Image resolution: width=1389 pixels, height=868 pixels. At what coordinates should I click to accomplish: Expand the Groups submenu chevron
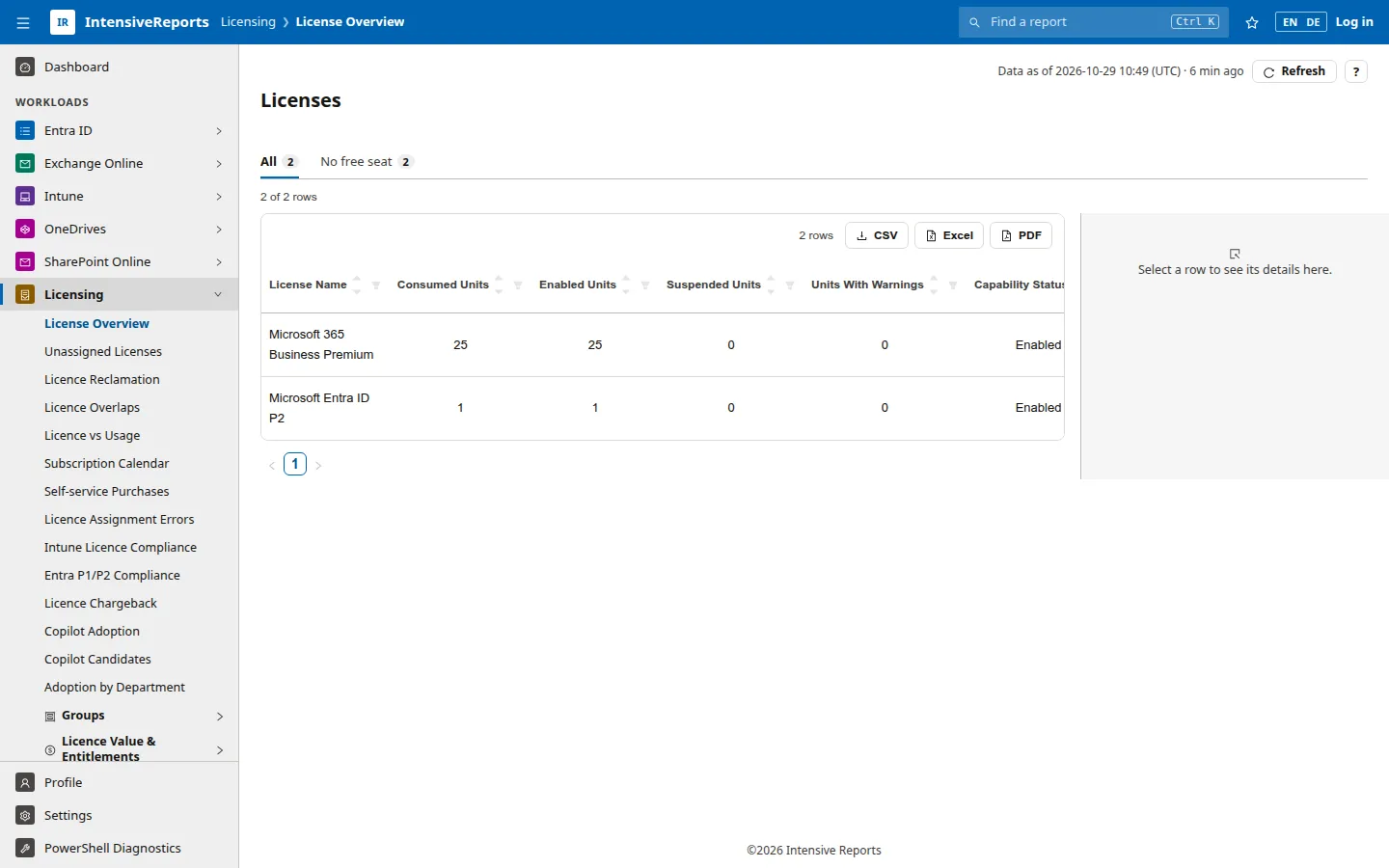pyautogui.click(x=220, y=717)
